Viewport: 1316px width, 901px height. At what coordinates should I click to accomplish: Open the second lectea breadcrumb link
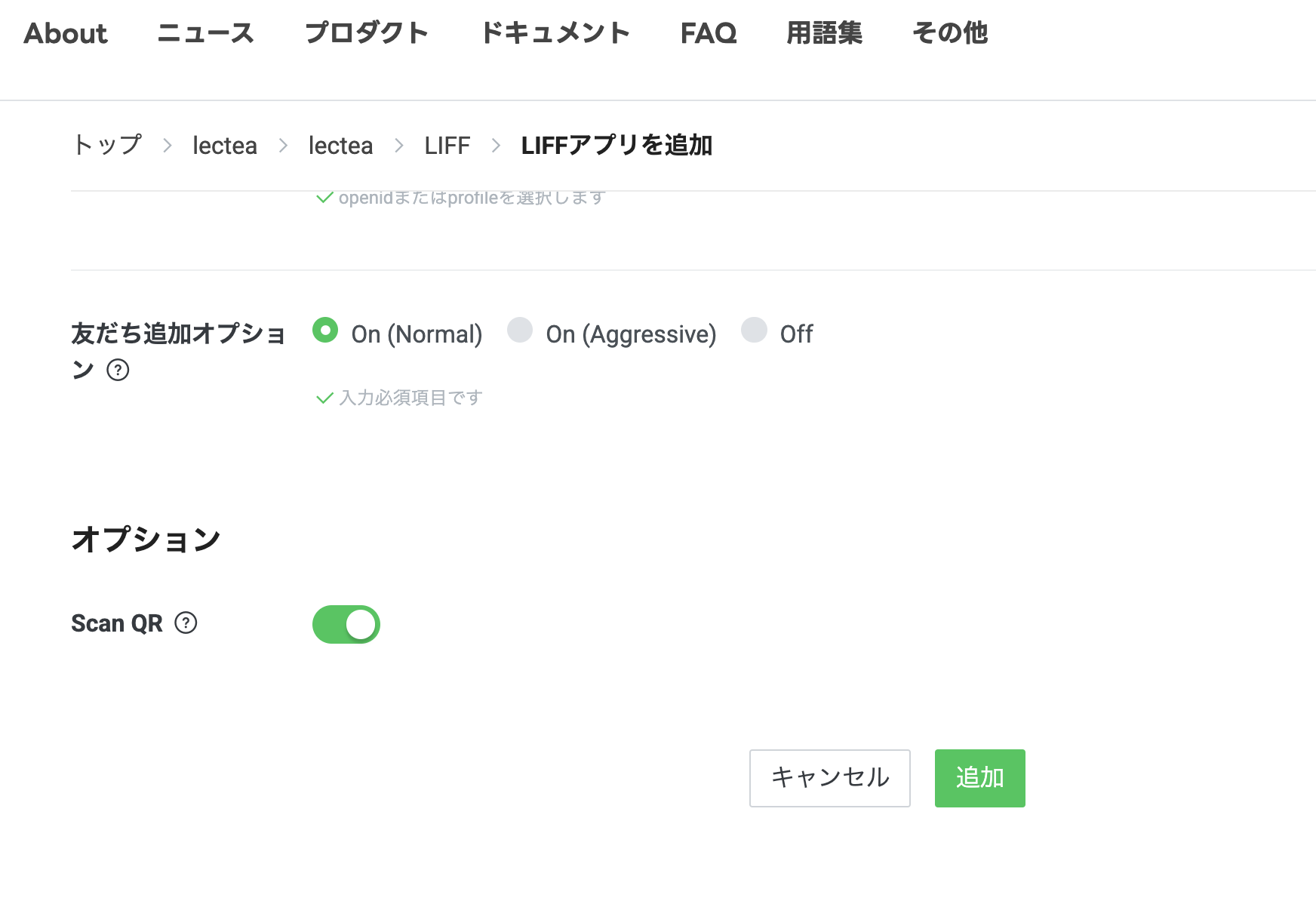point(340,146)
